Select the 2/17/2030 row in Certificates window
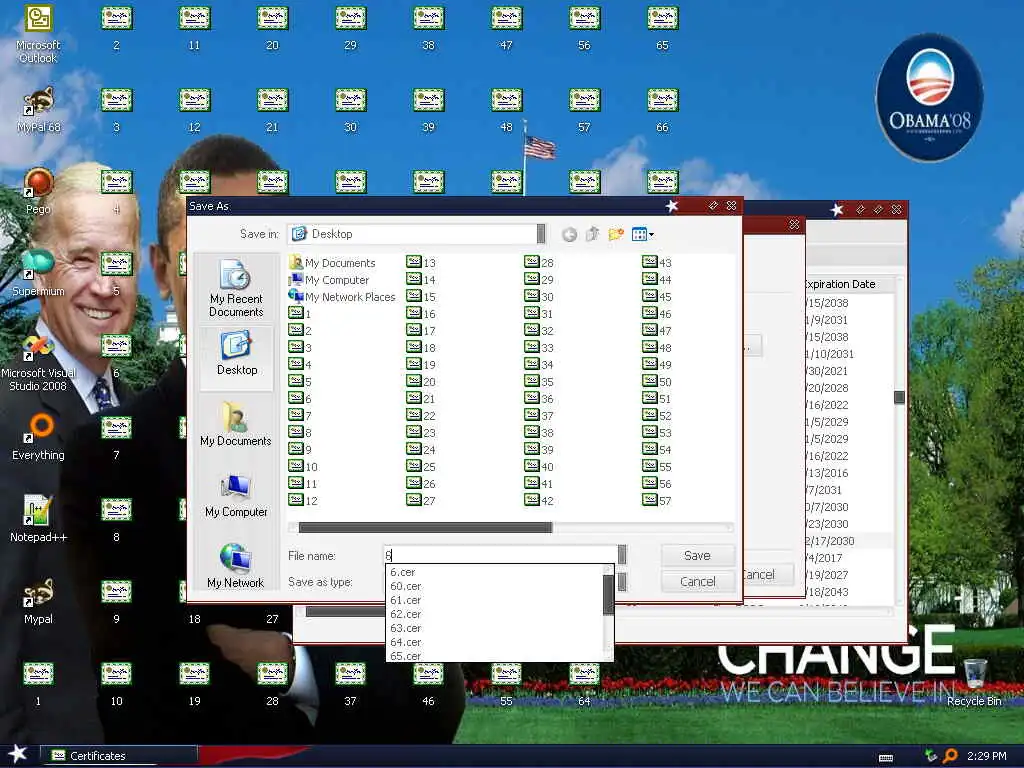Viewport: 1024px width, 768px height. click(849, 541)
